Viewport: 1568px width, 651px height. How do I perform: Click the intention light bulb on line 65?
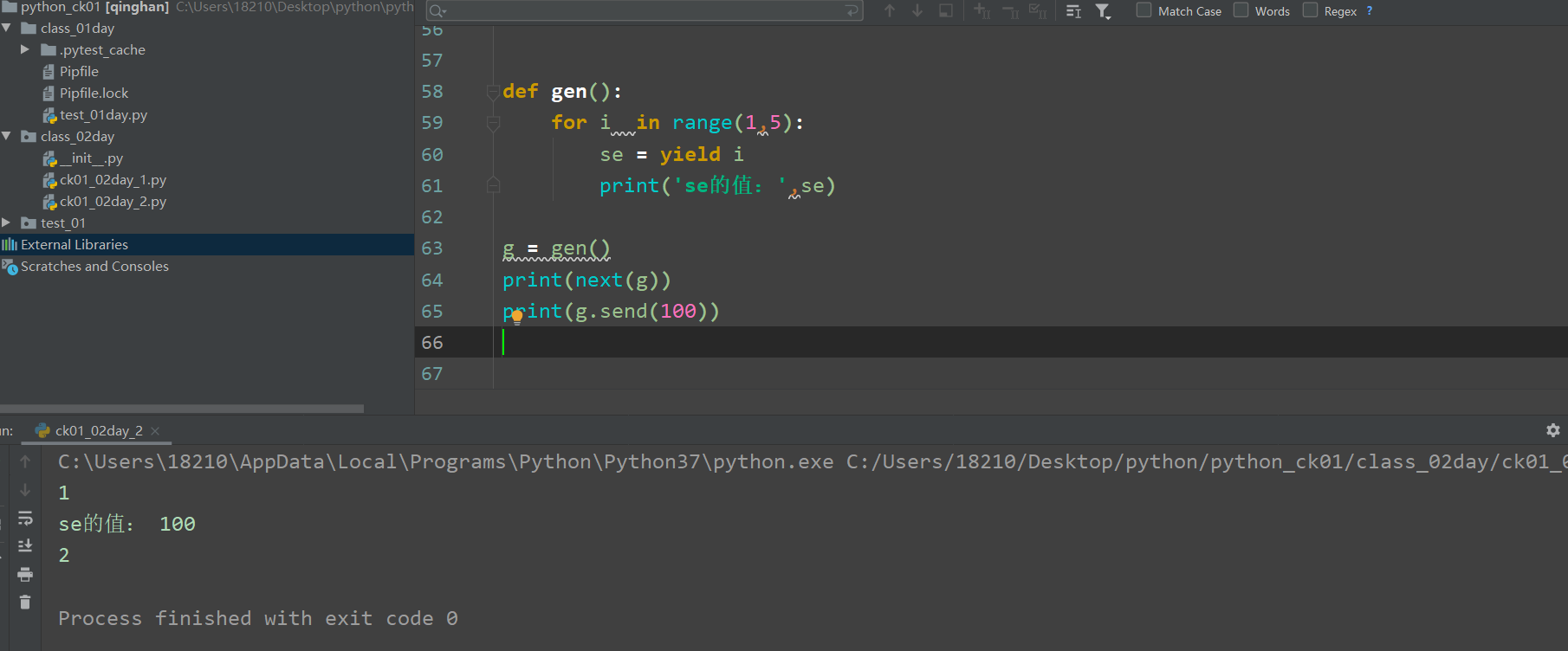click(517, 316)
